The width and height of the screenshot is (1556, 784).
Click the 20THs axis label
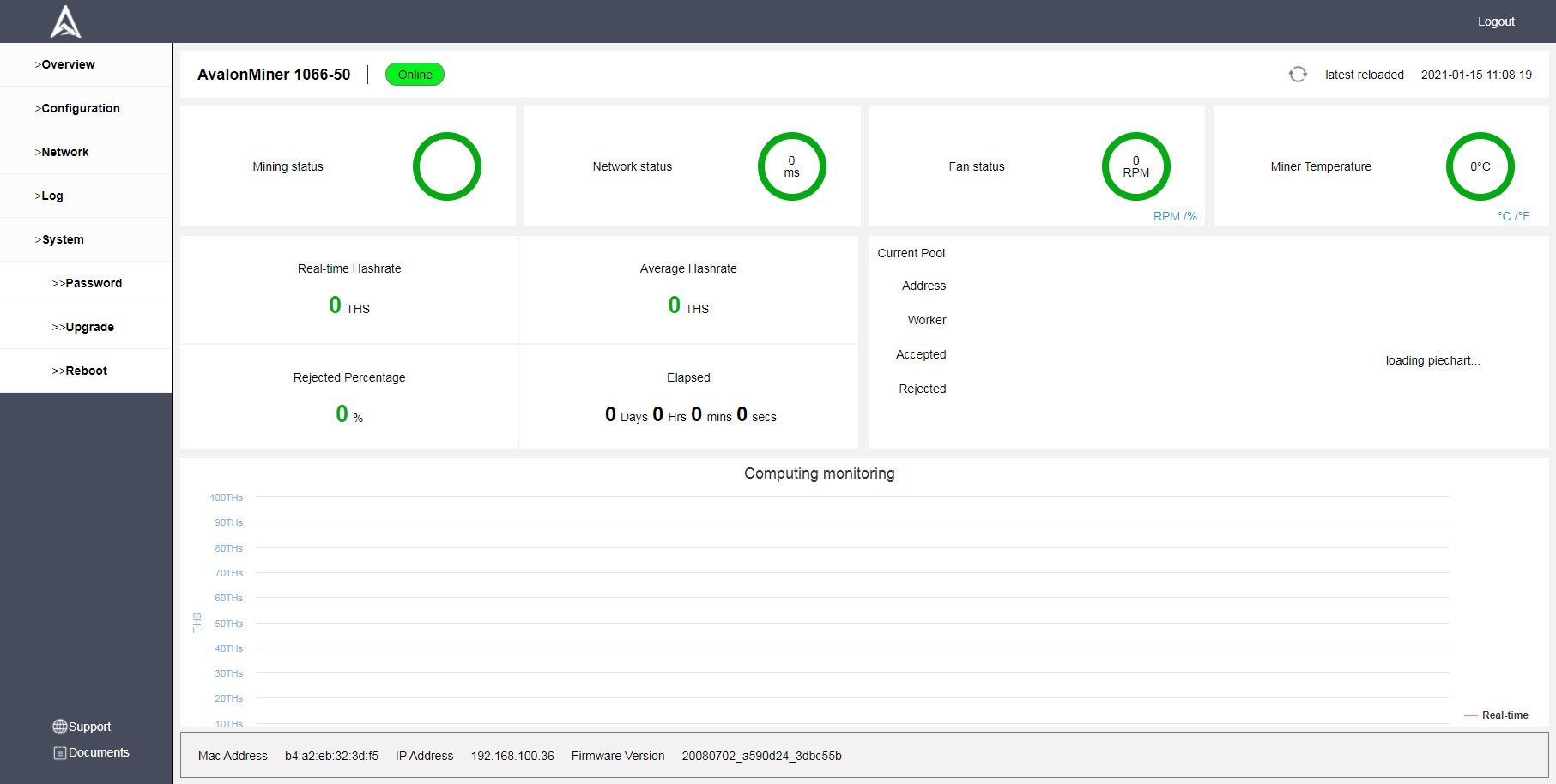tap(229, 698)
